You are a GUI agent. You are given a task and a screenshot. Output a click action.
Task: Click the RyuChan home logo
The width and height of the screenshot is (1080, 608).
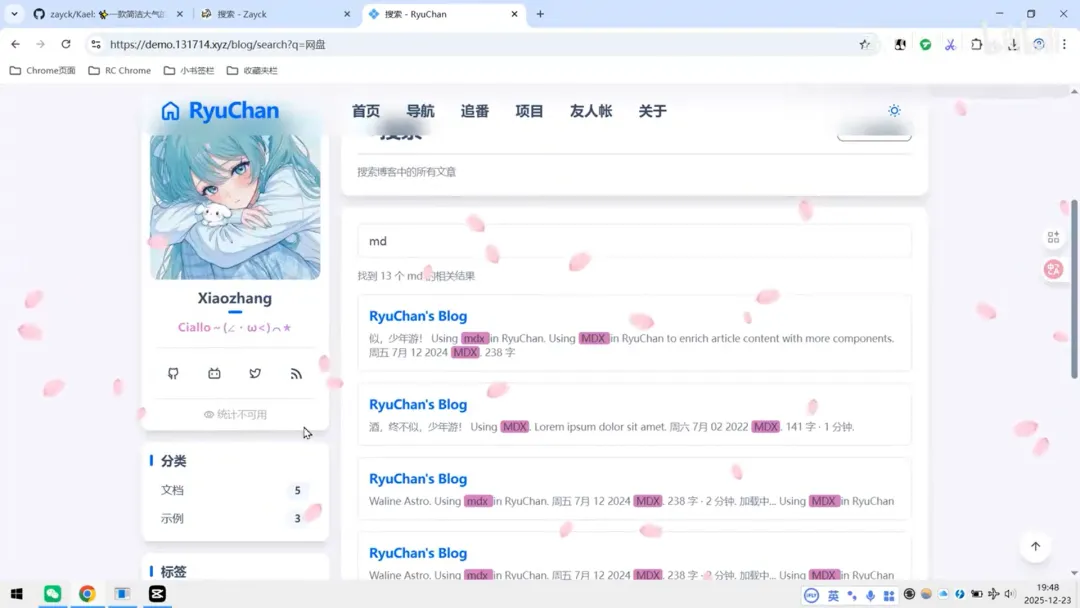tap(218, 111)
